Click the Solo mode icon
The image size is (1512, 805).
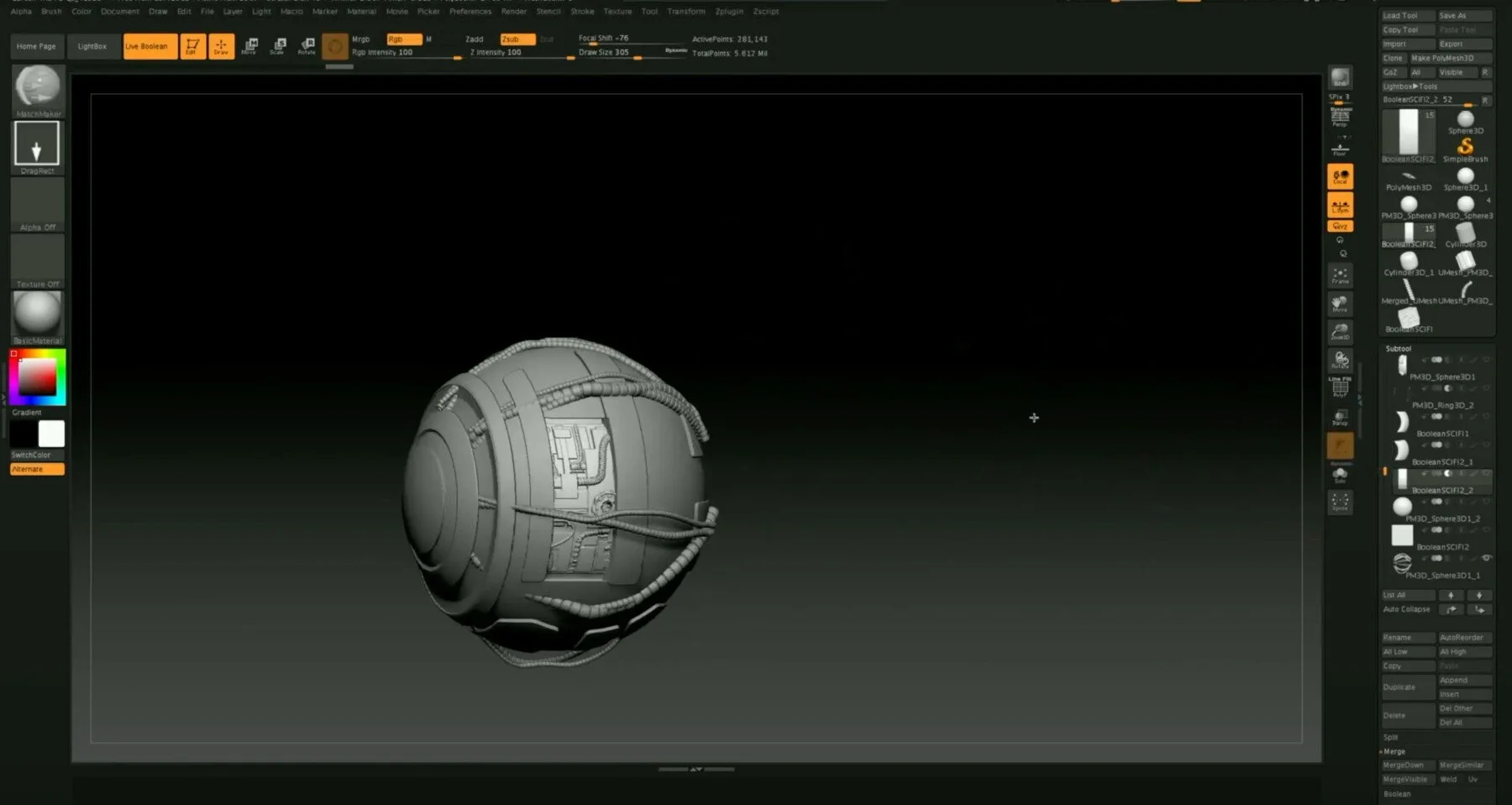tap(1340, 476)
